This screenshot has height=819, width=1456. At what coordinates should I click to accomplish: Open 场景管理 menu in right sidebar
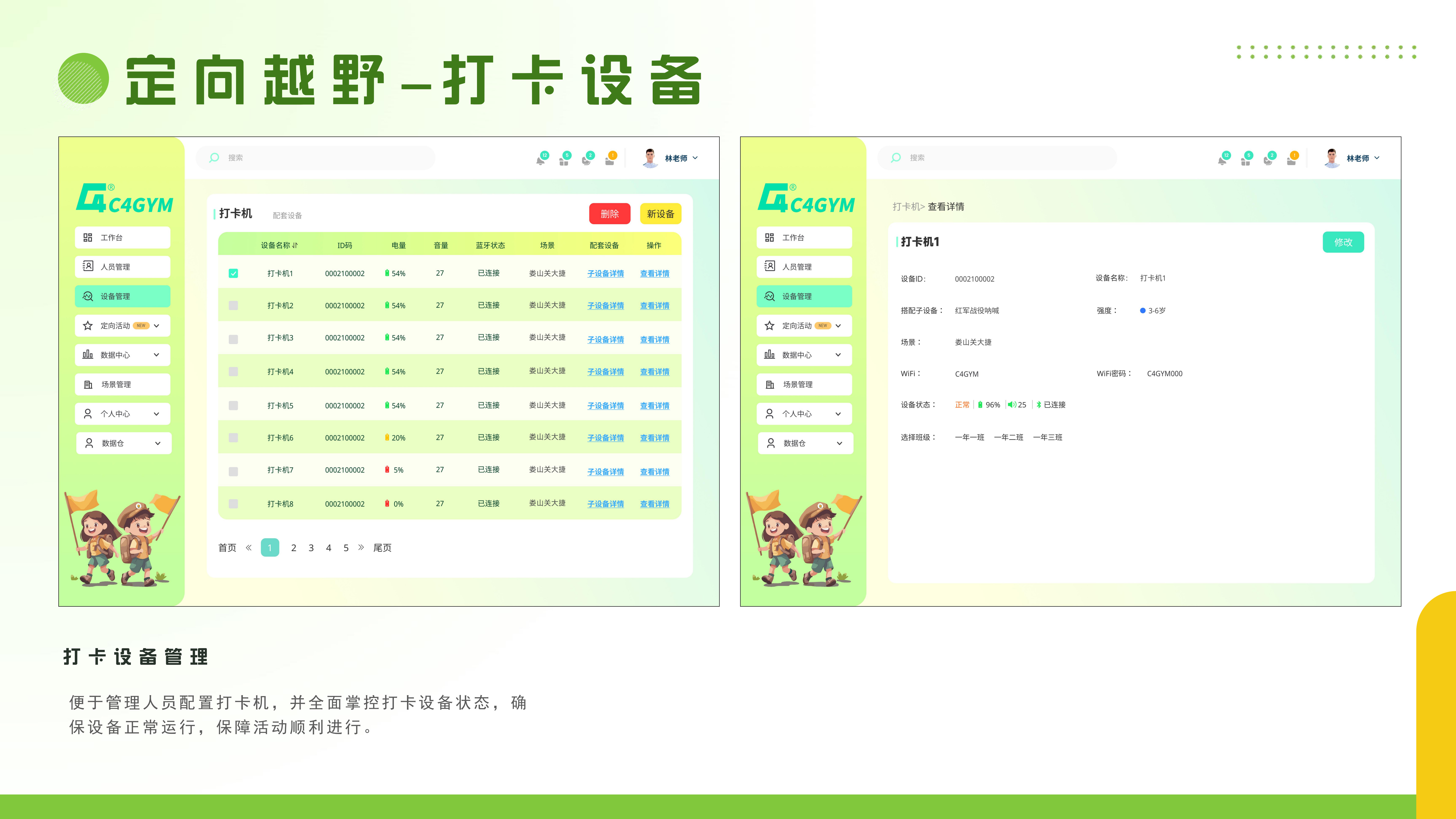click(x=804, y=384)
